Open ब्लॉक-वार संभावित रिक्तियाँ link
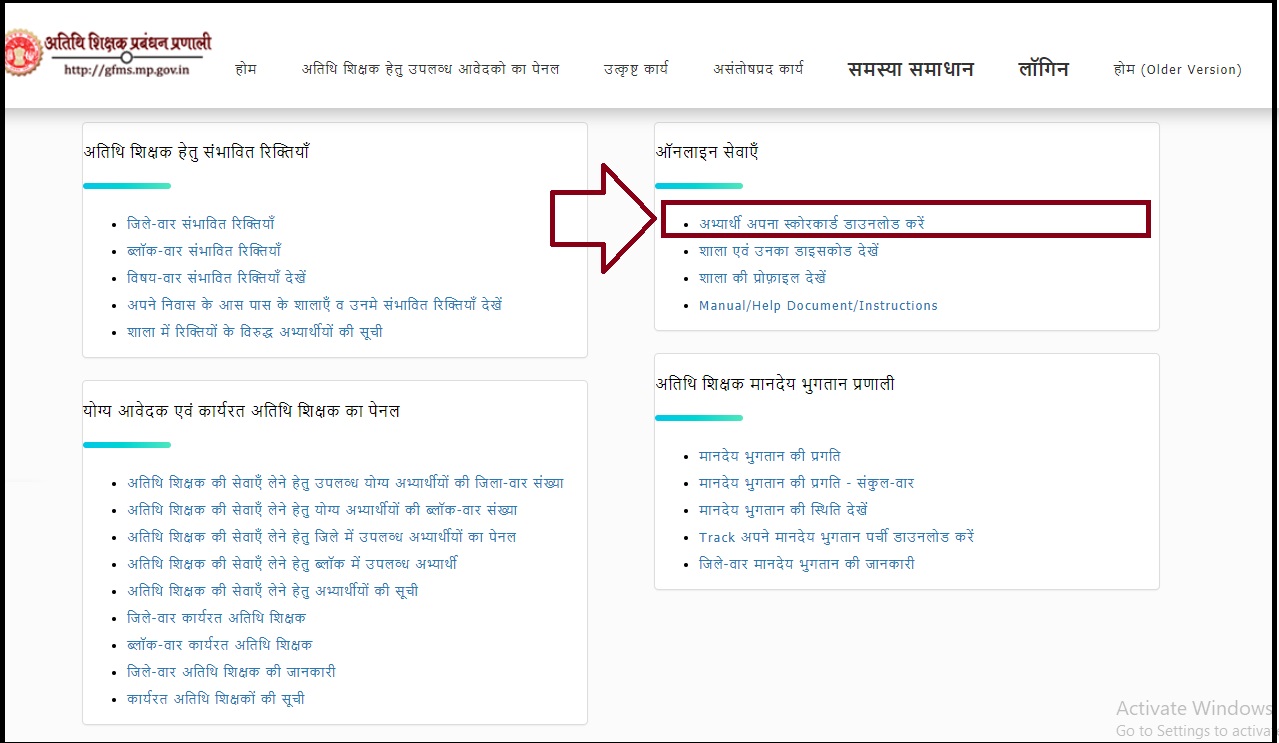1279x743 pixels. click(x=210, y=251)
